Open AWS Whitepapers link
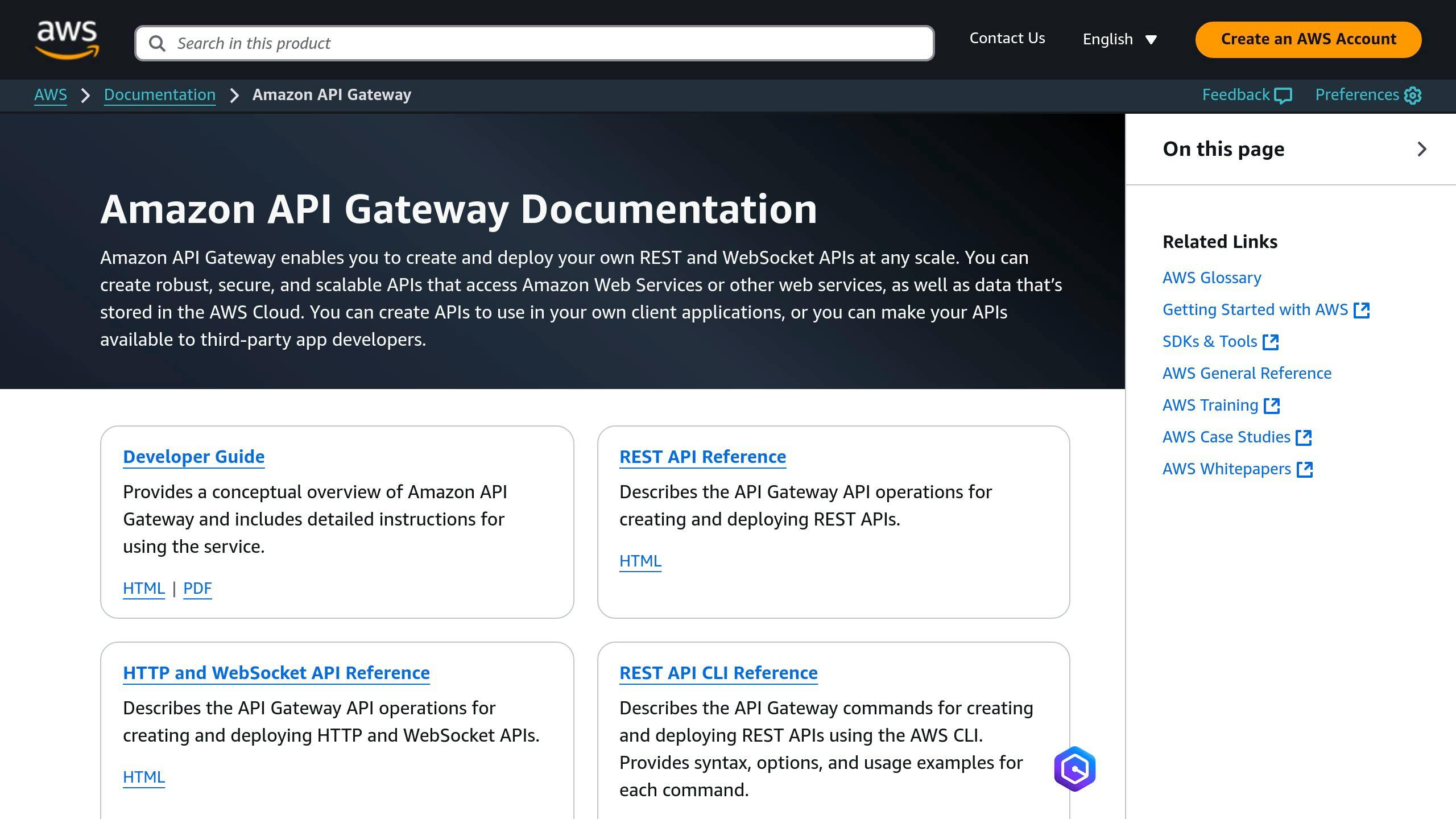Viewport: 1456px width, 819px height. [1227, 469]
